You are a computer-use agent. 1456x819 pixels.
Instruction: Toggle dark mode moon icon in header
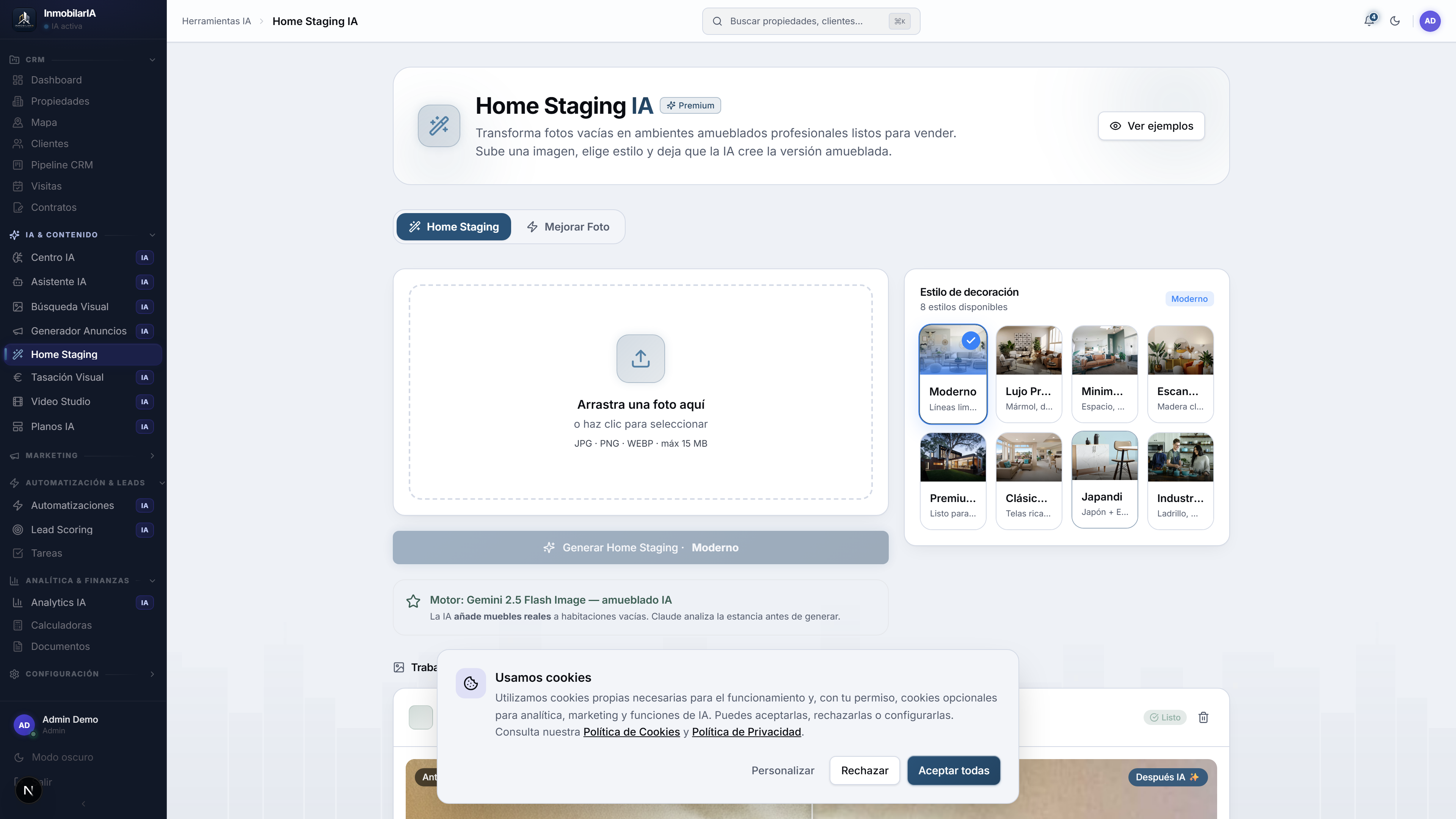(1395, 21)
